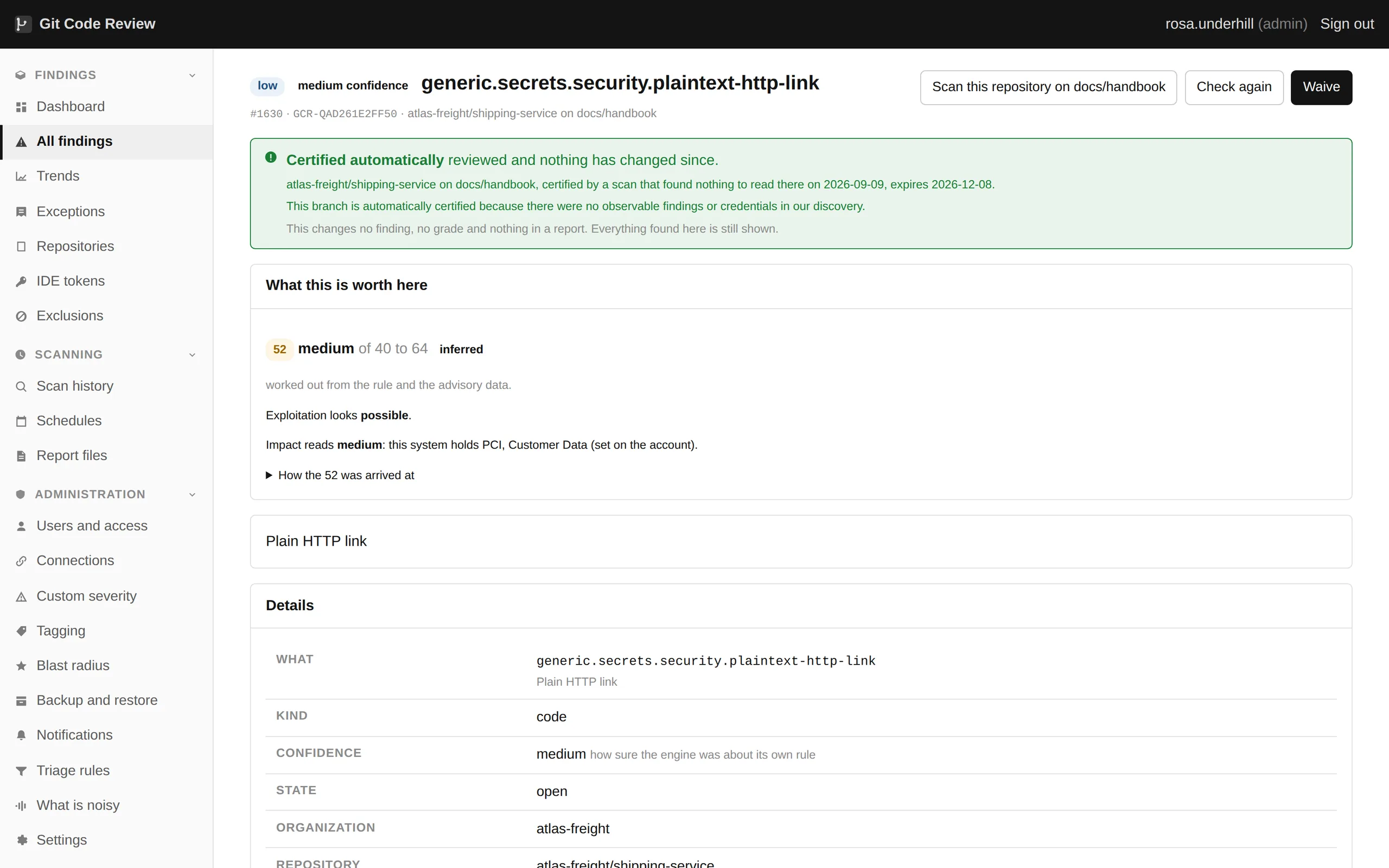Click the Trends chart icon
The width and height of the screenshot is (1389, 868).
21,177
